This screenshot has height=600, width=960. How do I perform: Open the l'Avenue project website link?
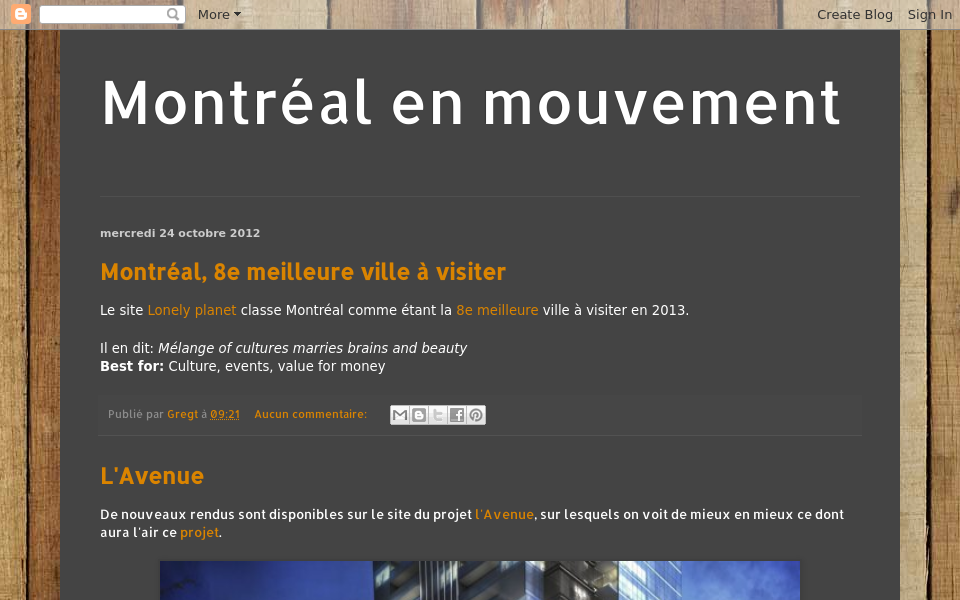(504, 514)
